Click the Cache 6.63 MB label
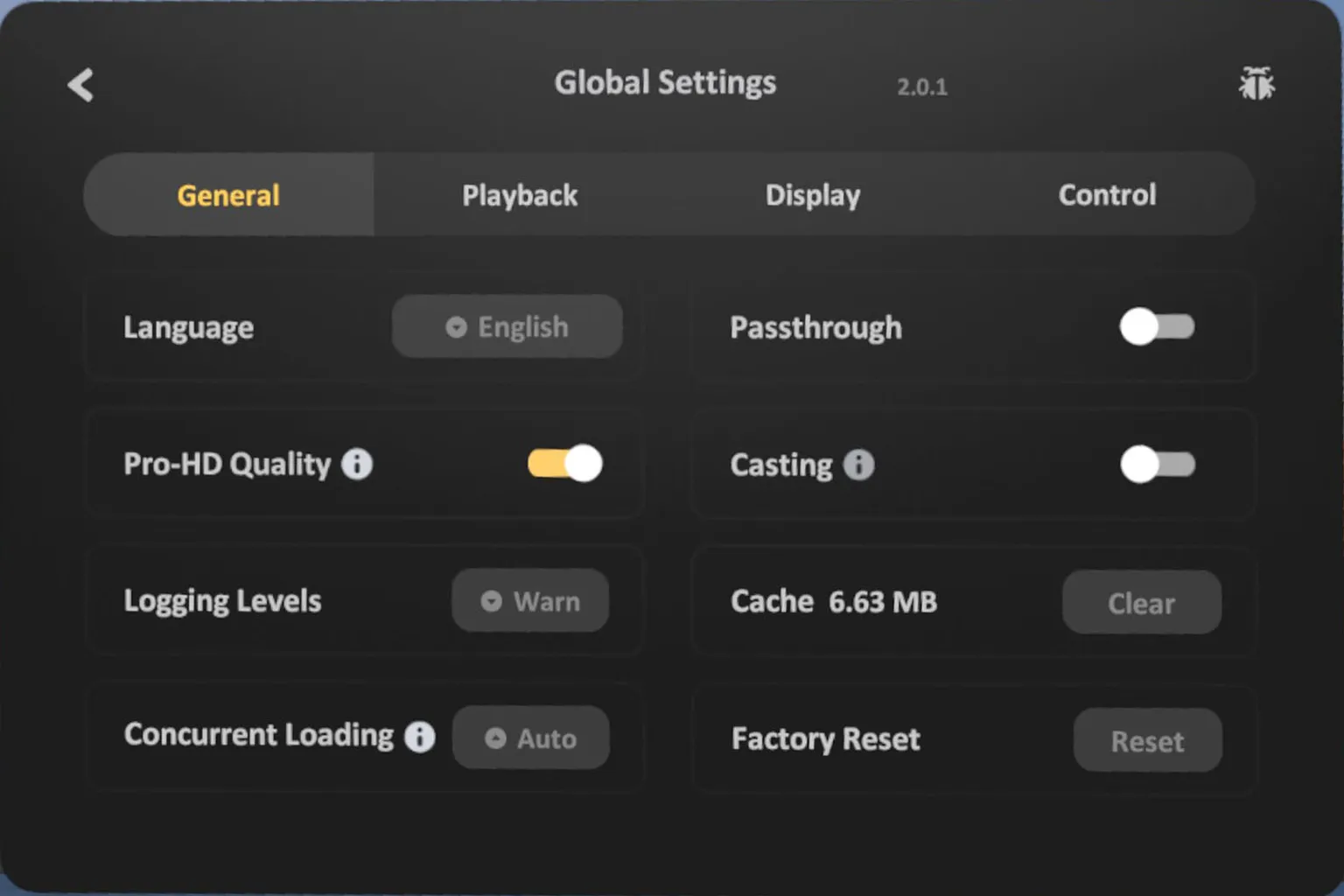The height and width of the screenshot is (896, 1344). click(x=834, y=601)
